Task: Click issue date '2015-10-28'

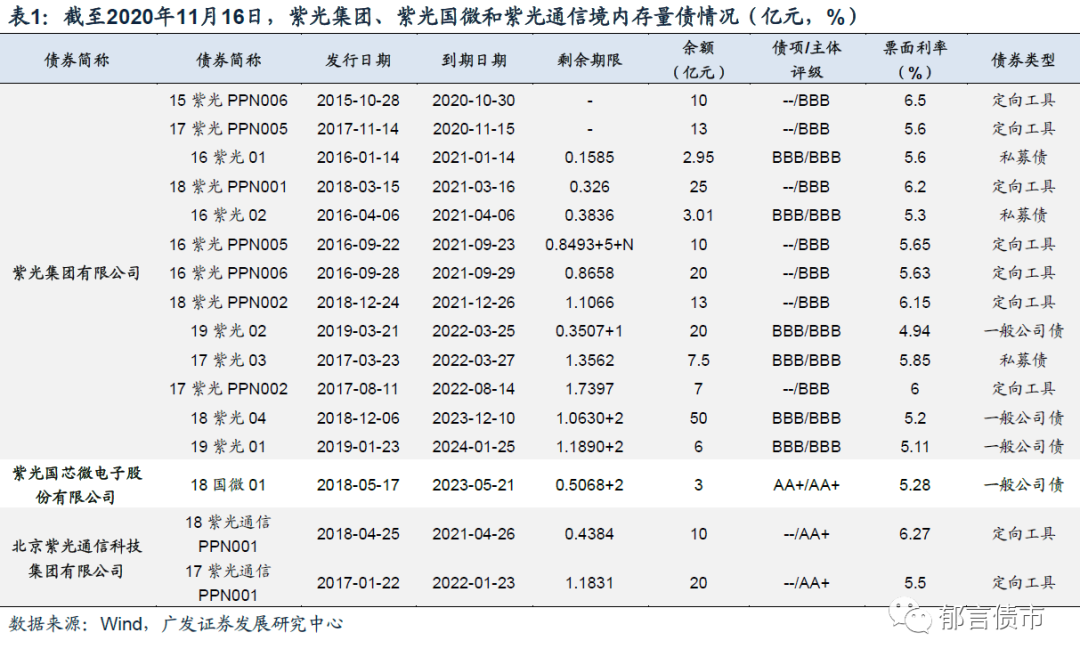Action: pyautogui.click(x=358, y=101)
